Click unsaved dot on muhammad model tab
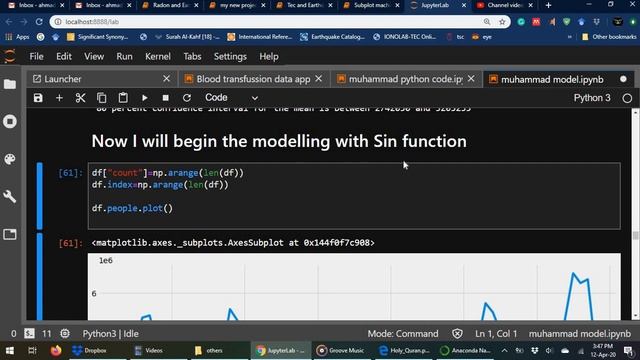This screenshot has height=360, width=640. (x=623, y=79)
